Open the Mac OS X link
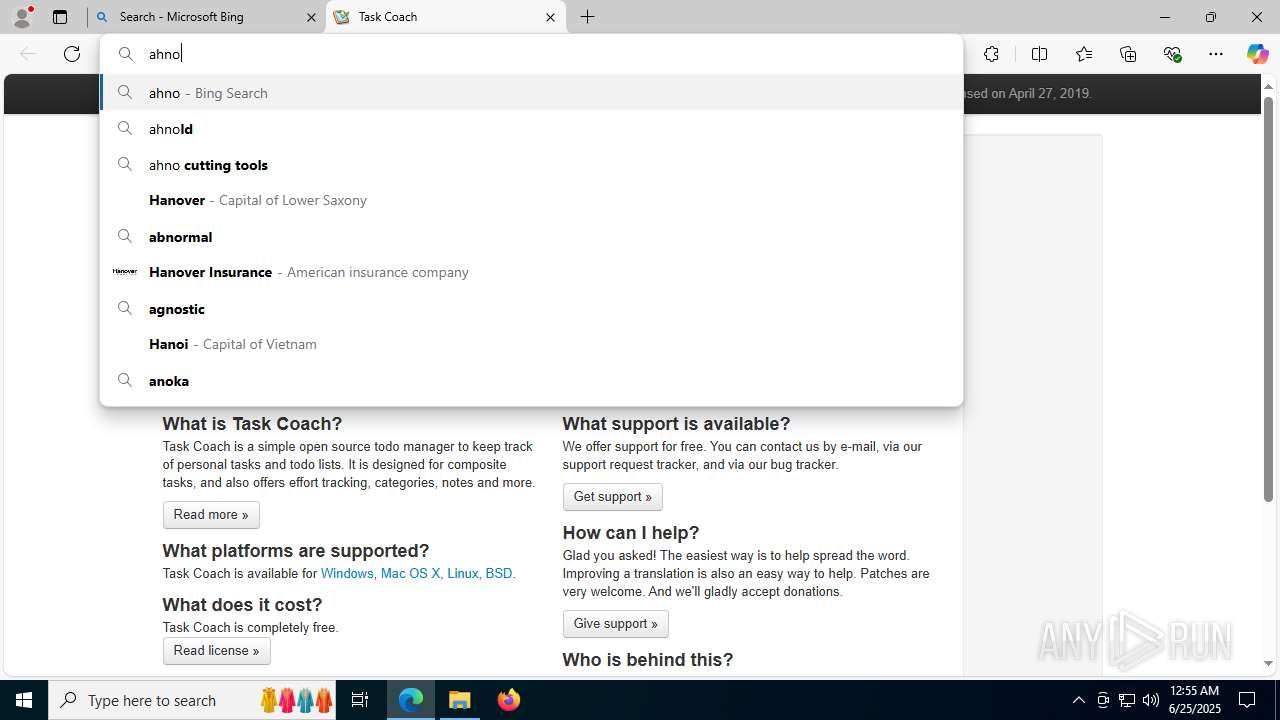 point(410,574)
